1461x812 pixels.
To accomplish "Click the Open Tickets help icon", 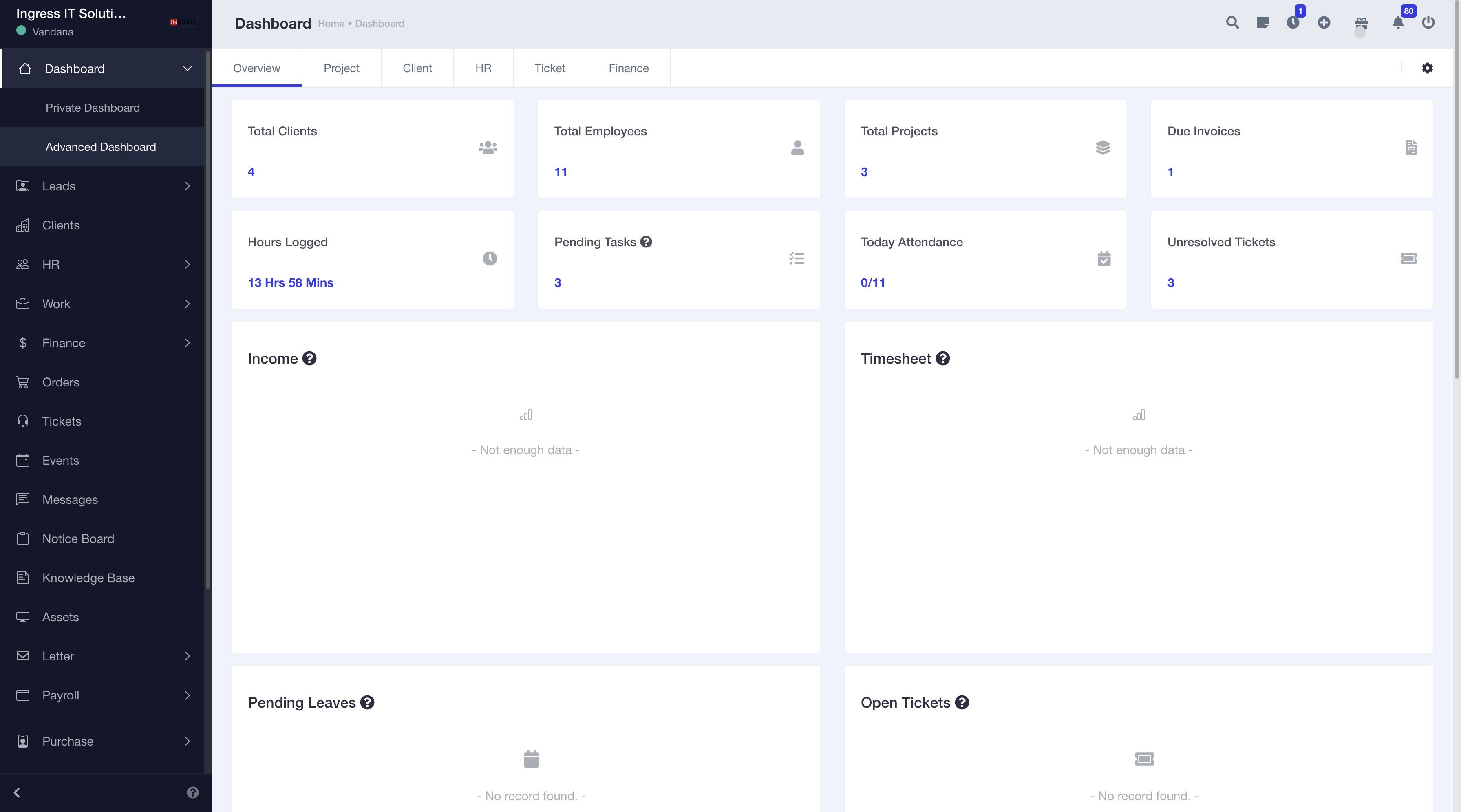I will (962, 703).
